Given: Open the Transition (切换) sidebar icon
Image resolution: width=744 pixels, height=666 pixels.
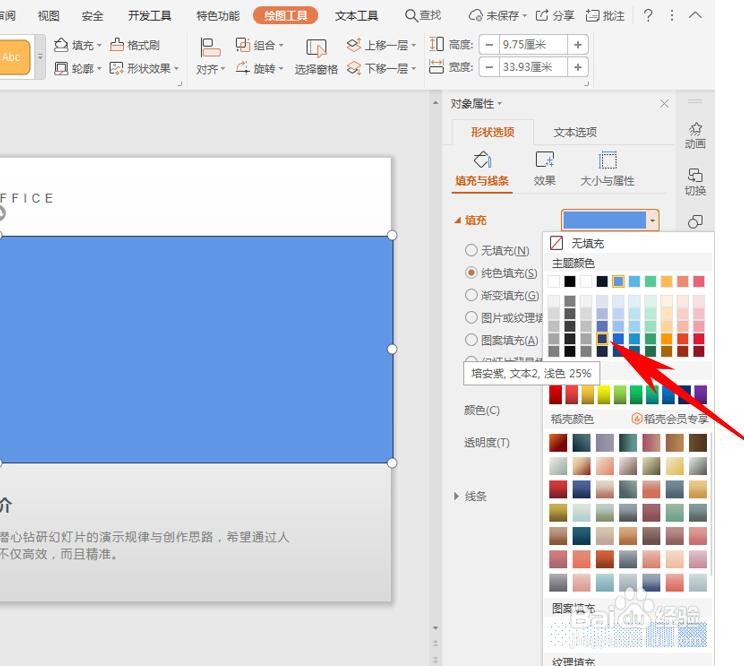Looking at the screenshot, I should 695,182.
